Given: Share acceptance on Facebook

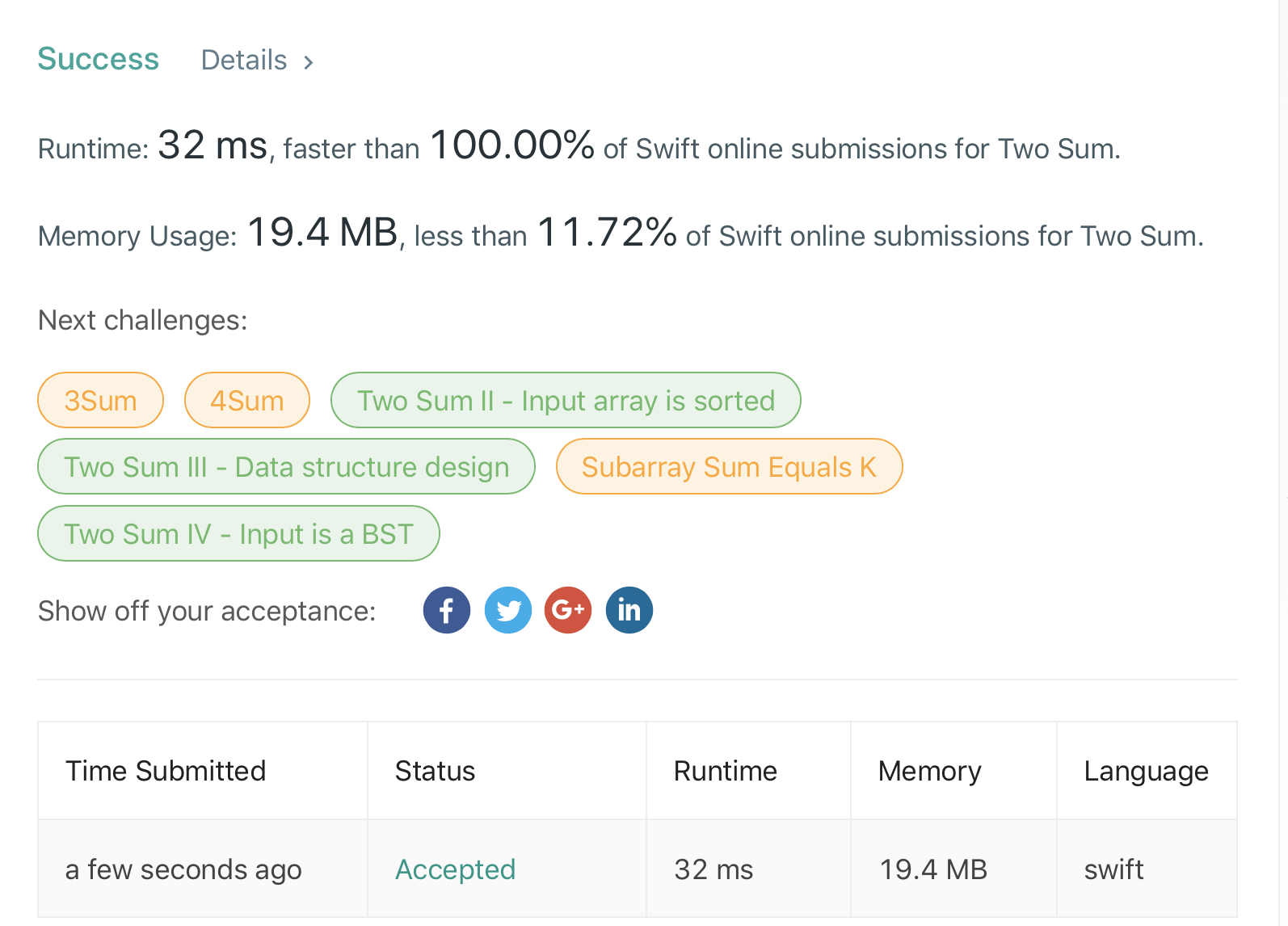Looking at the screenshot, I should [x=446, y=610].
